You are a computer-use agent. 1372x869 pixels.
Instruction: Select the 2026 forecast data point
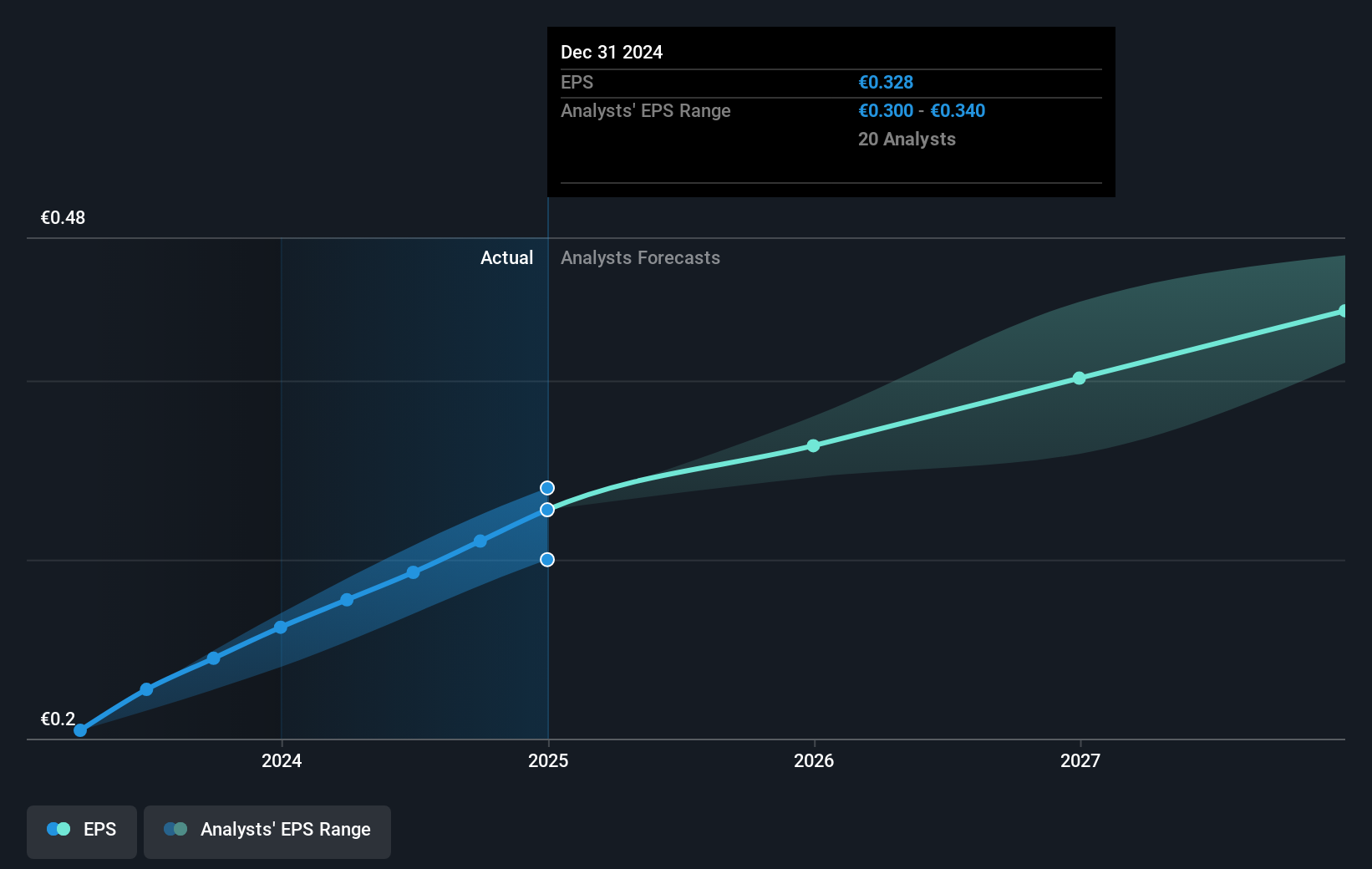pos(814,445)
